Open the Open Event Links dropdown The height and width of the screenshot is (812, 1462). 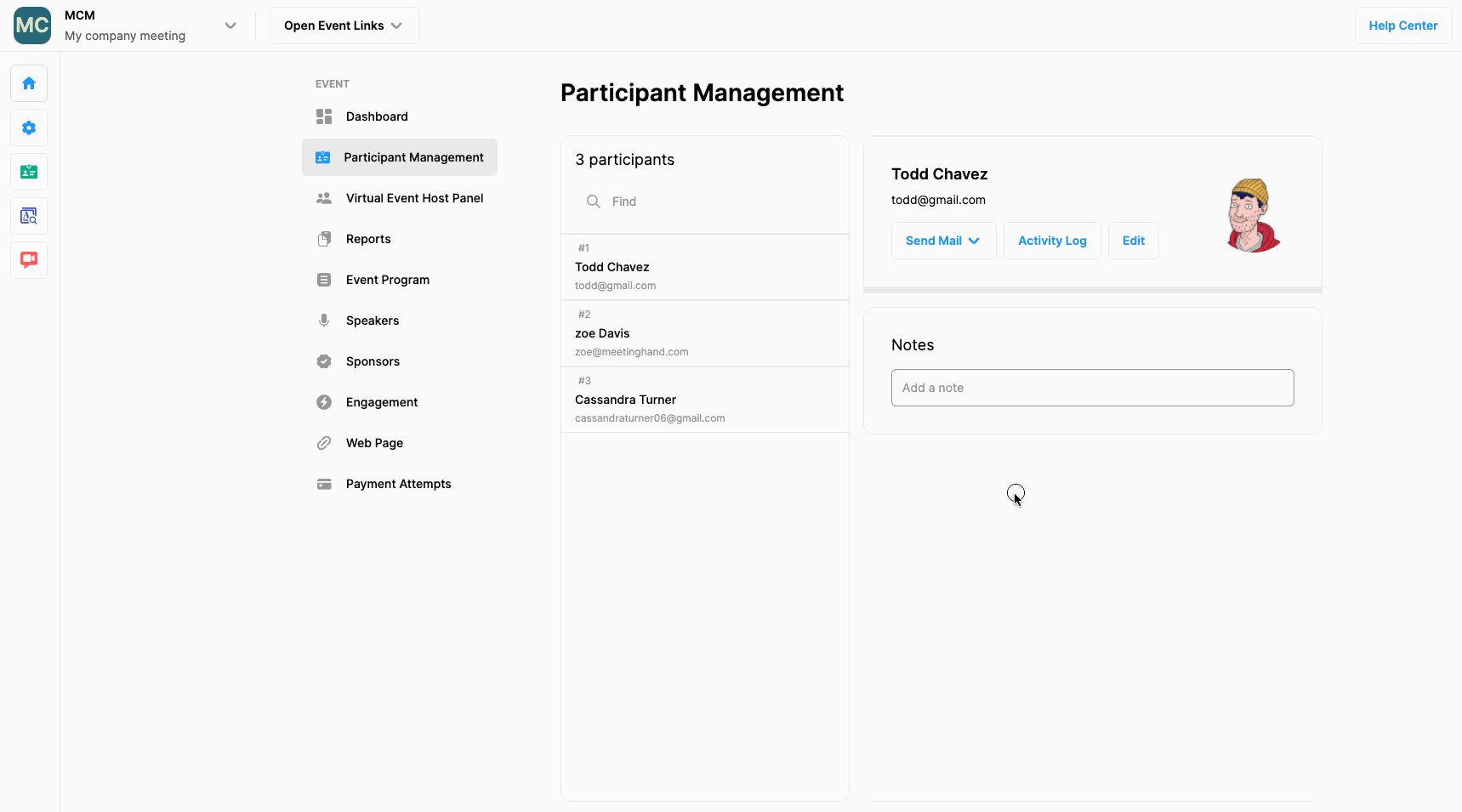(x=344, y=26)
